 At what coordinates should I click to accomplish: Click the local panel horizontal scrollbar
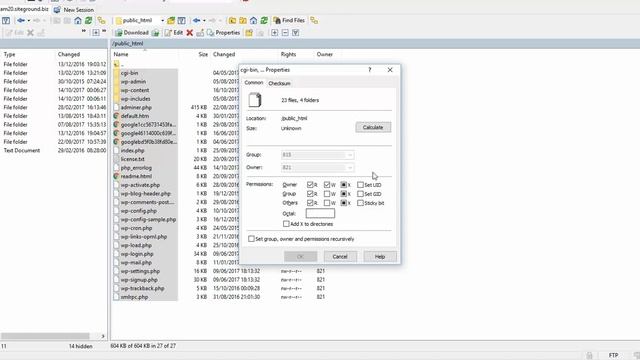click(x=45, y=336)
